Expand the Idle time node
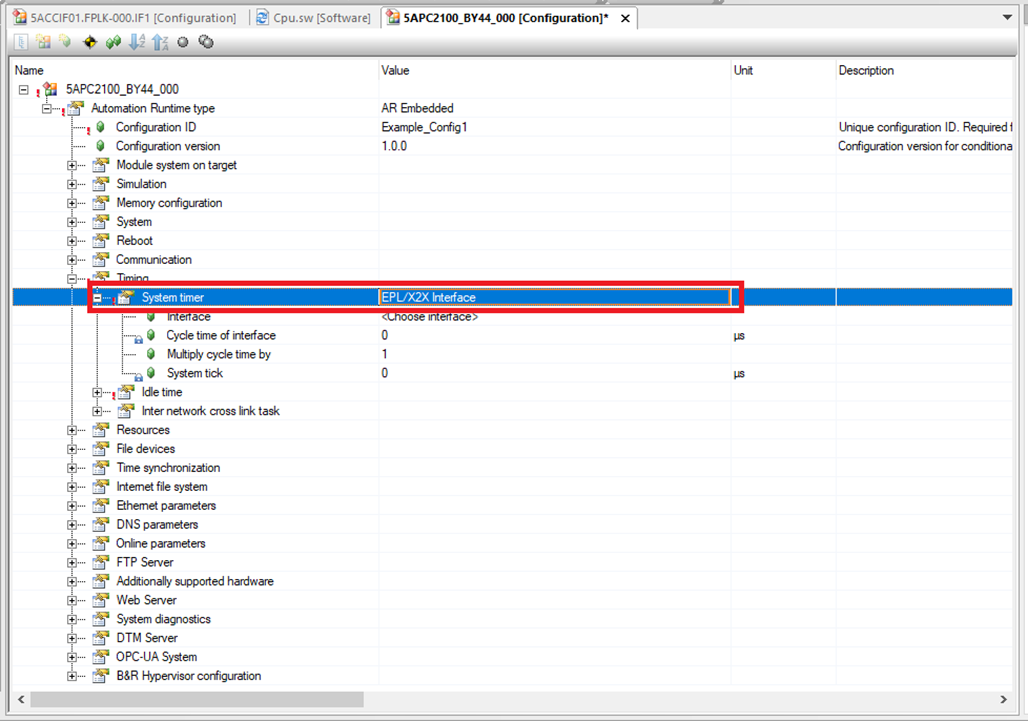This screenshot has height=721, width=1028. pos(98,393)
